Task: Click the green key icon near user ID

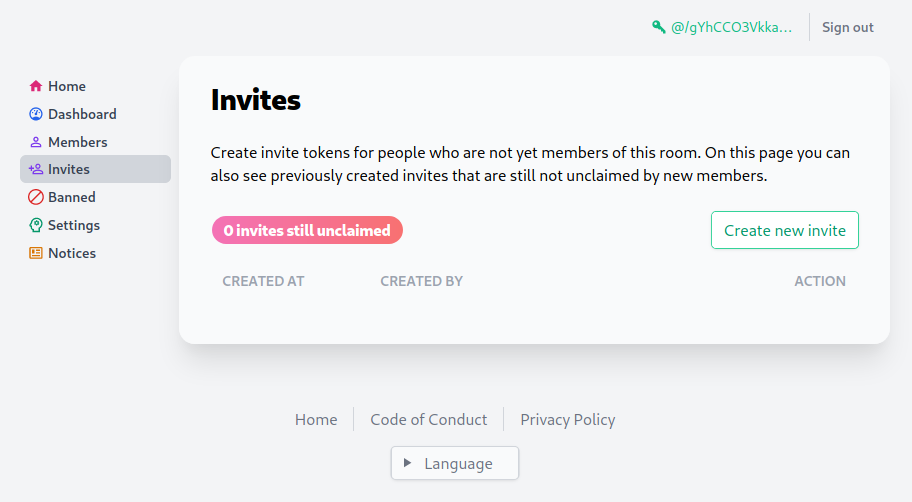Action: [x=658, y=27]
